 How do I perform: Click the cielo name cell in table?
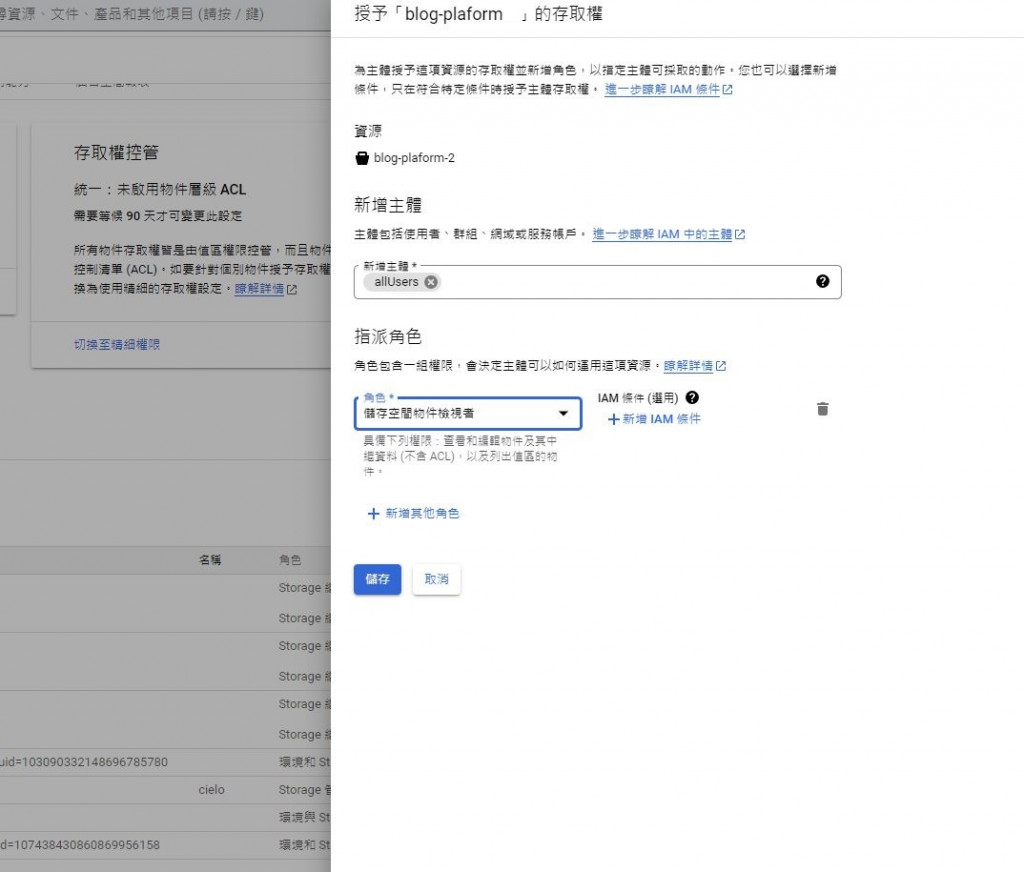[212, 790]
